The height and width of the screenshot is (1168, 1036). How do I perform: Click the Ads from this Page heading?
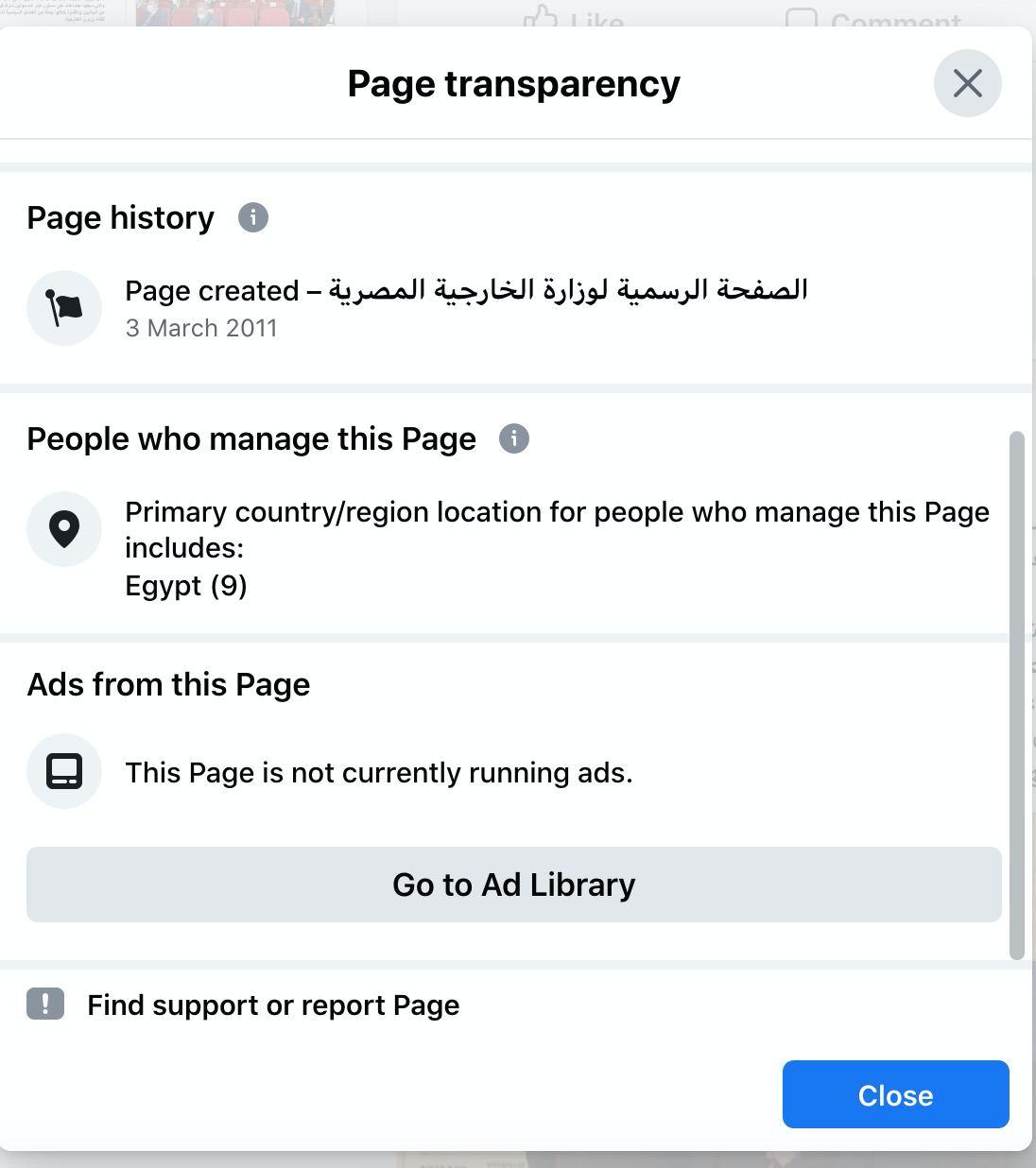[168, 684]
